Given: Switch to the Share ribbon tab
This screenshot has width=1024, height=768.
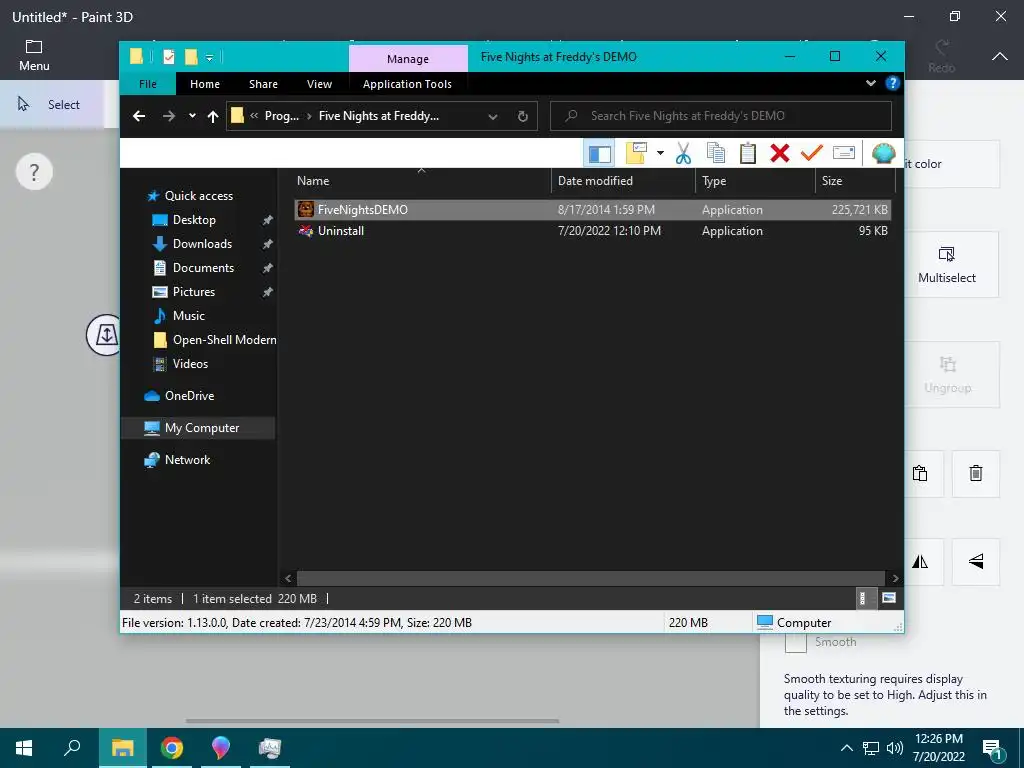Looking at the screenshot, I should pyautogui.click(x=263, y=84).
